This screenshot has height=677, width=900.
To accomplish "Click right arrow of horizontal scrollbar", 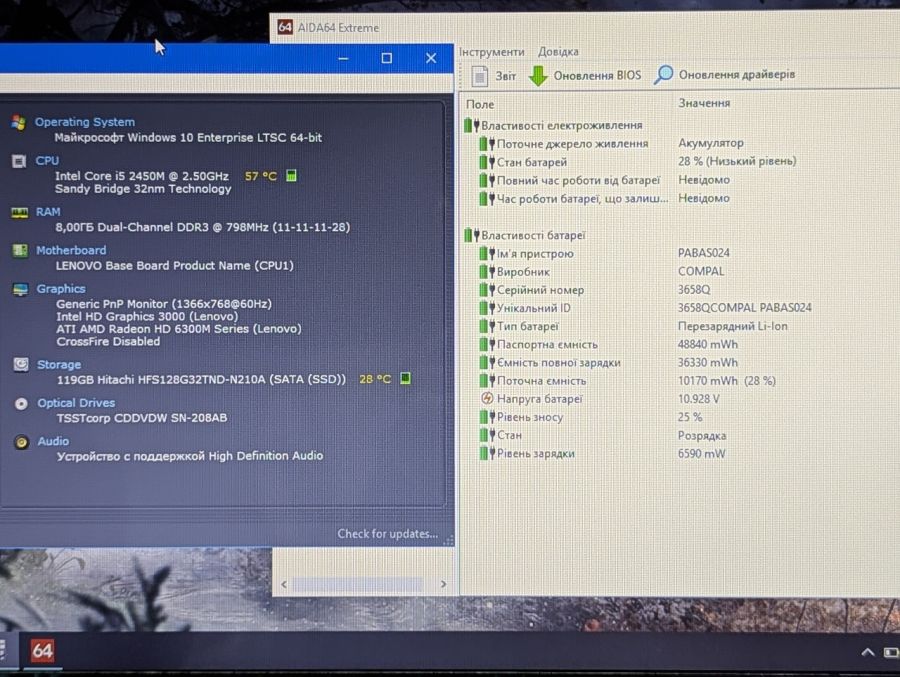I will [443, 584].
